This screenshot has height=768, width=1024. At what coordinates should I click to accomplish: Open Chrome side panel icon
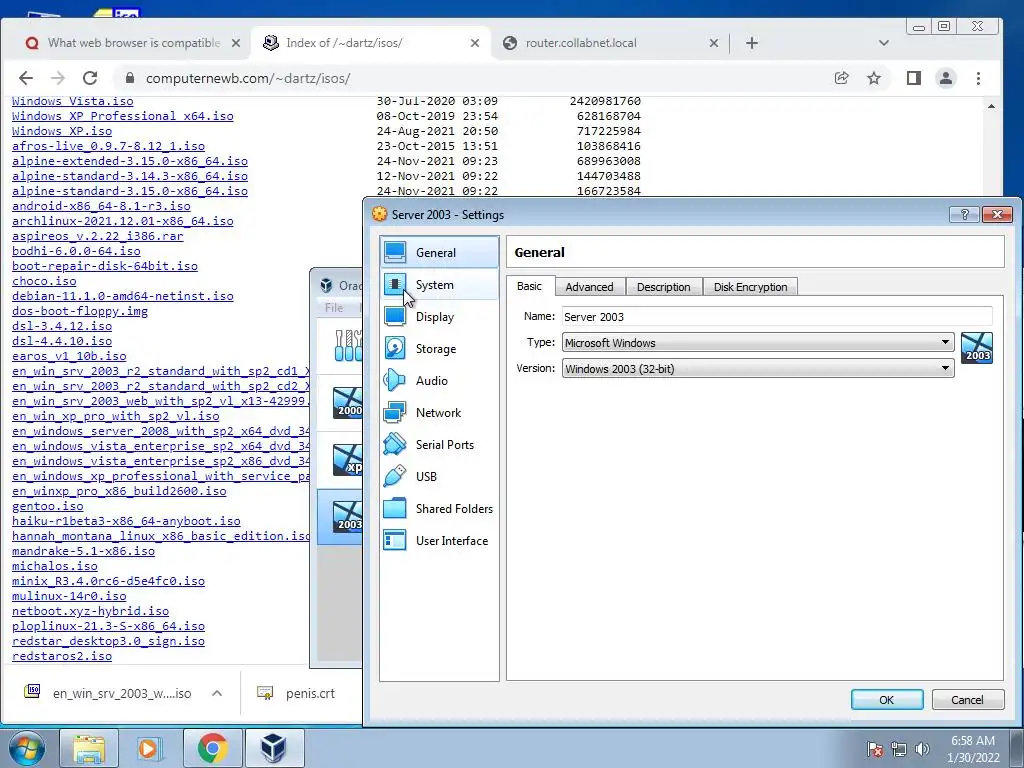pyautogui.click(x=914, y=78)
